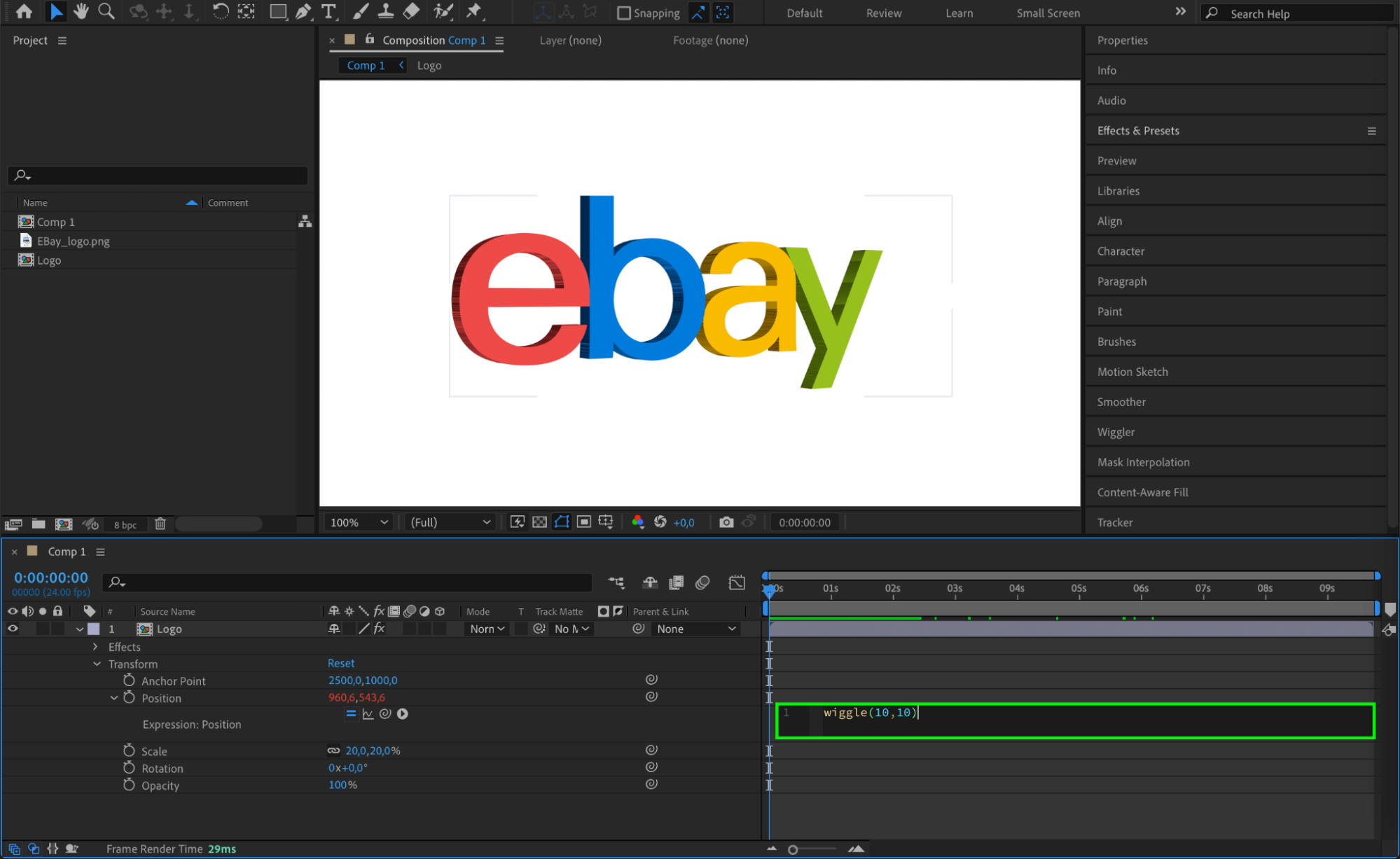Switch to the Review workspace
This screenshot has width=1400, height=859.
(x=883, y=13)
